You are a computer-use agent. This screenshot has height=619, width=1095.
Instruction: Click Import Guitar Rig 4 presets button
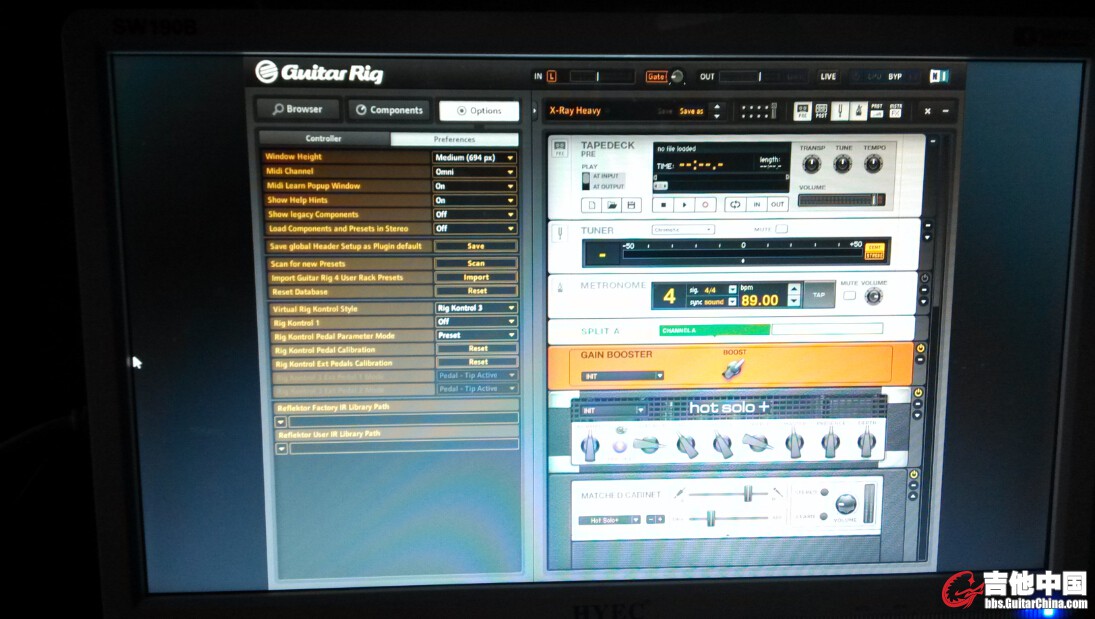point(476,277)
